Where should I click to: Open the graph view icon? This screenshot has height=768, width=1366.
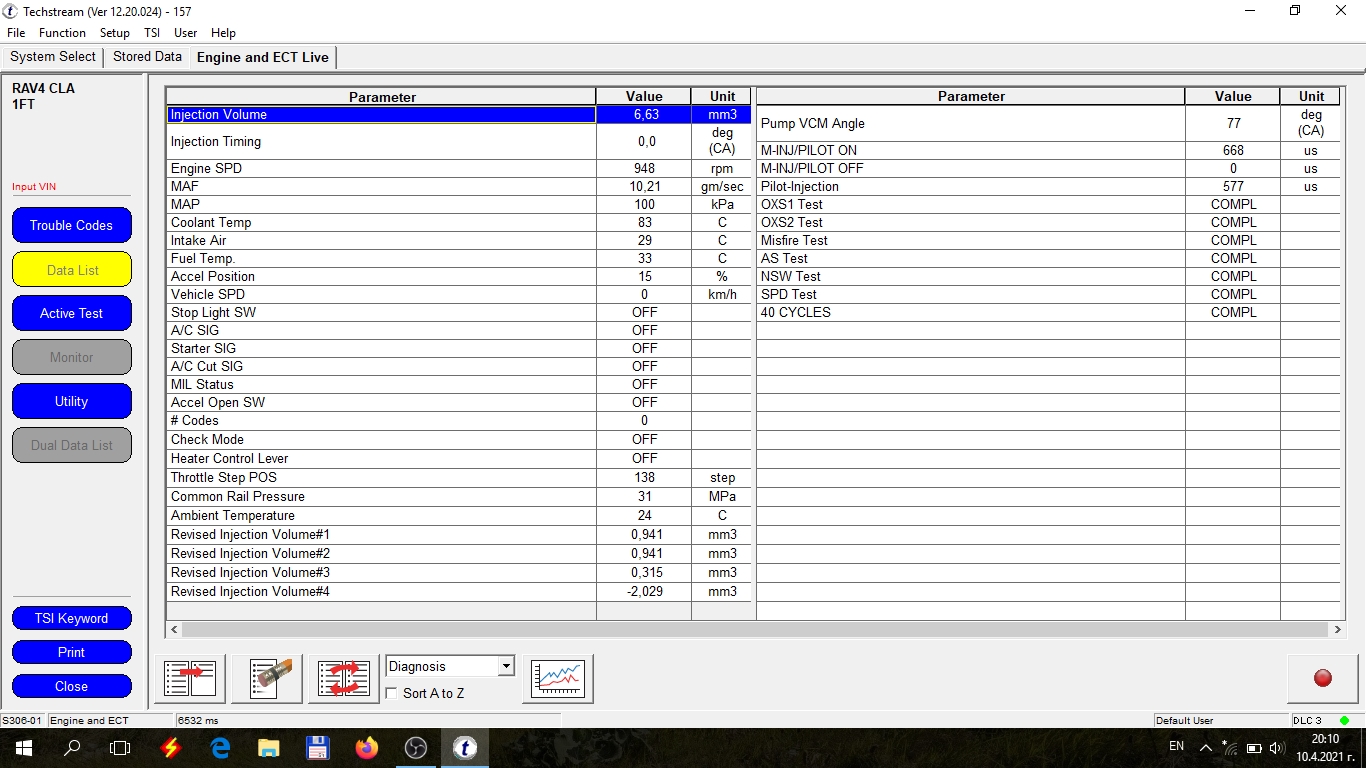pos(558,679)
